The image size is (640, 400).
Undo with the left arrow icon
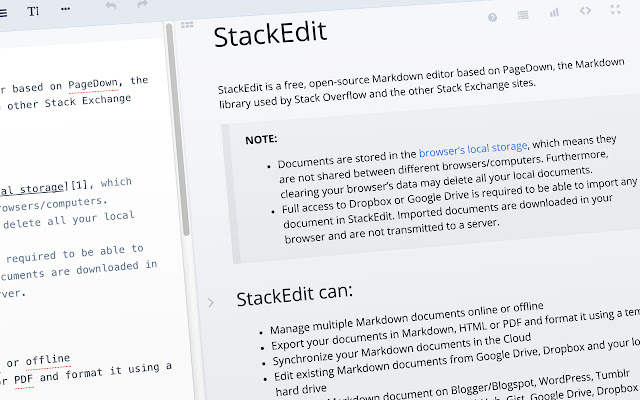111,6
